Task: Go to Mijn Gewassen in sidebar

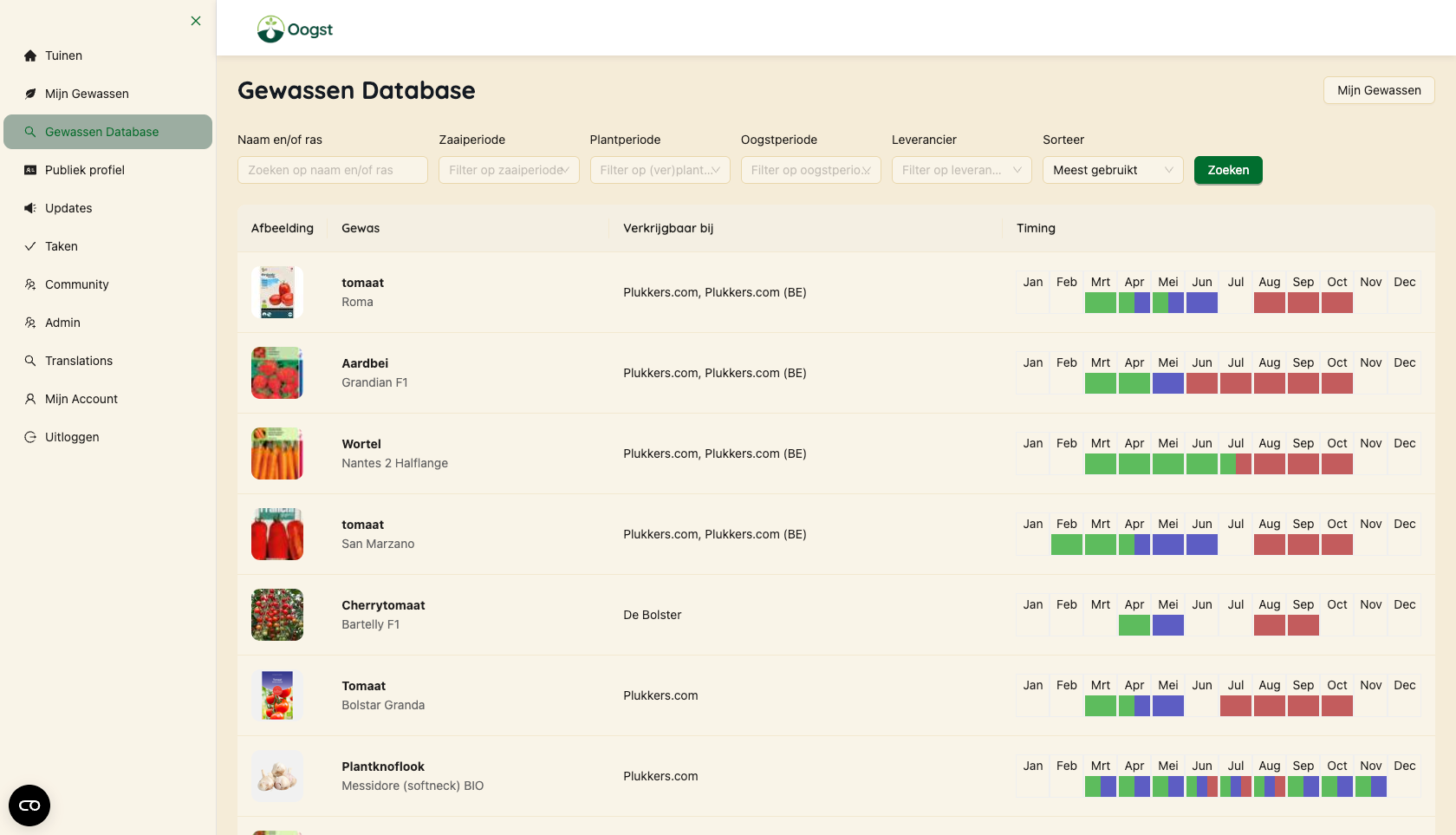Action: [x=107, y=94]
